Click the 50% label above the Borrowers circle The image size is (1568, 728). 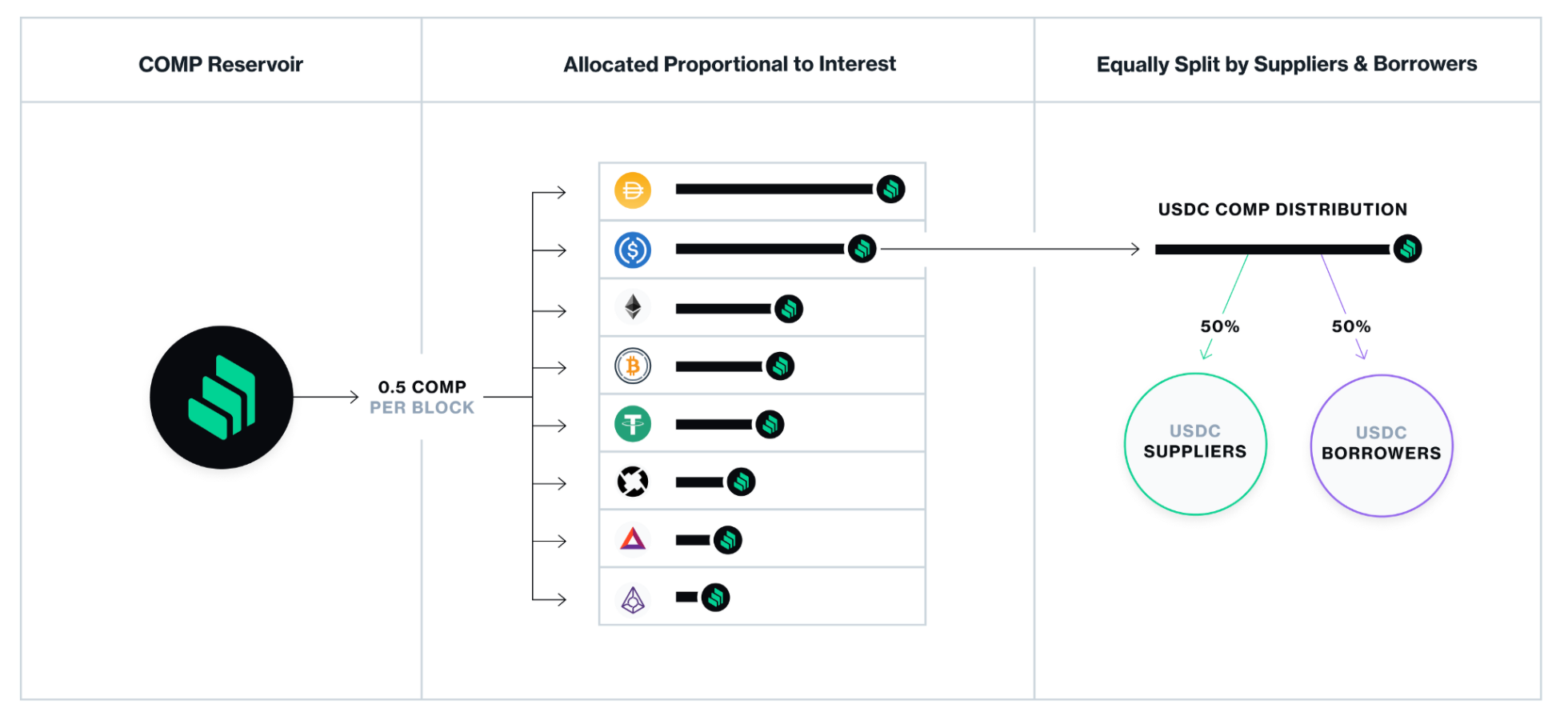pos(1351,326)
